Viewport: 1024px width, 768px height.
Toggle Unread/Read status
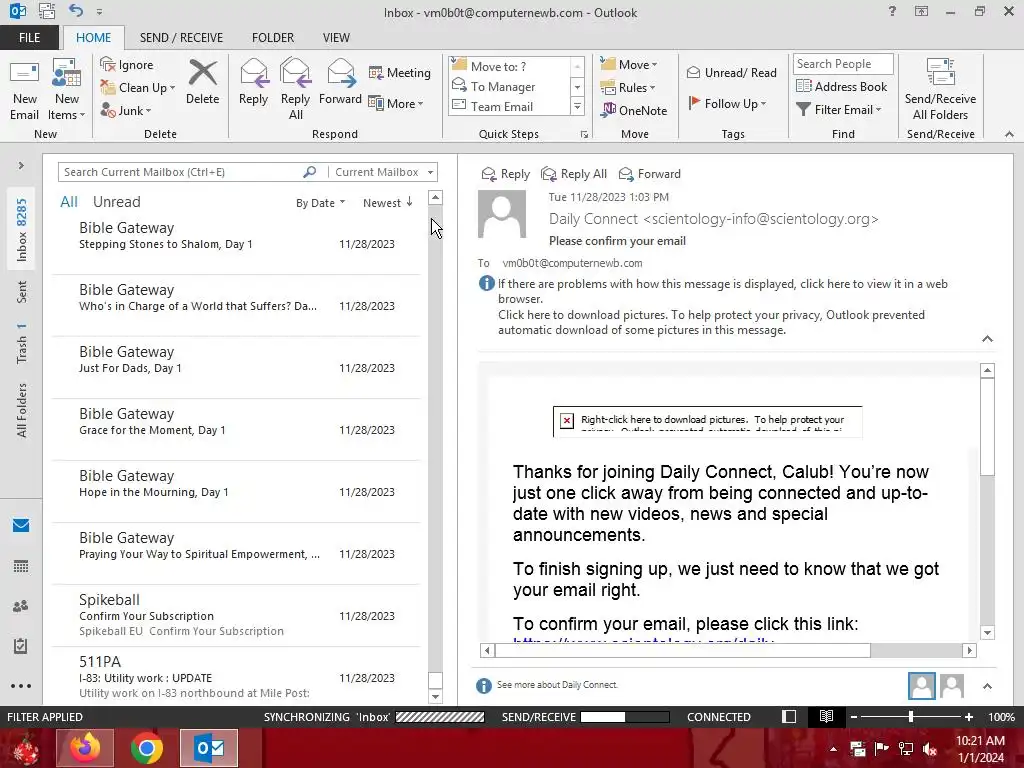click(x=731, y=72)
